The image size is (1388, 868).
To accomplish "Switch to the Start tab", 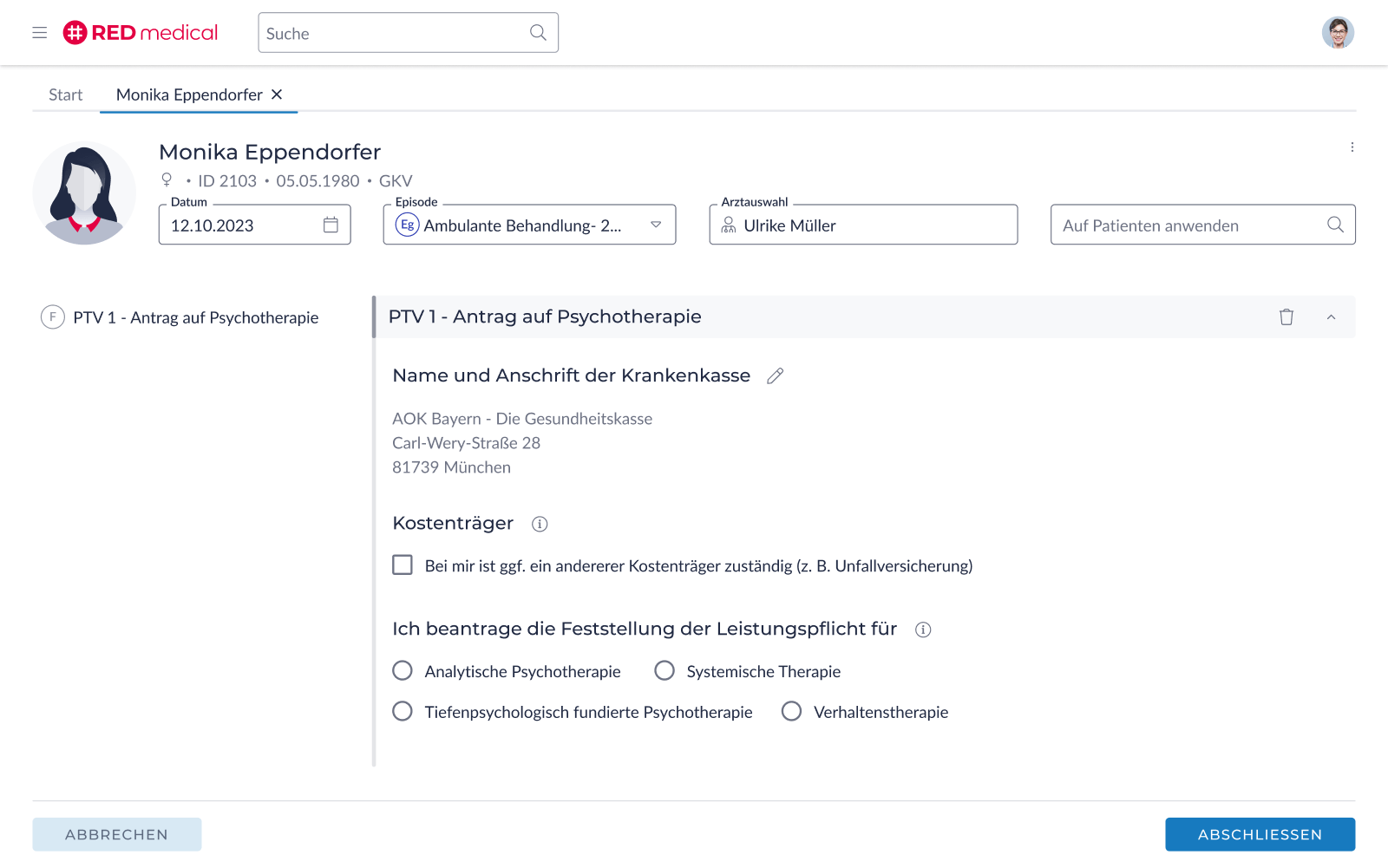I will click(x=66, y=95).
